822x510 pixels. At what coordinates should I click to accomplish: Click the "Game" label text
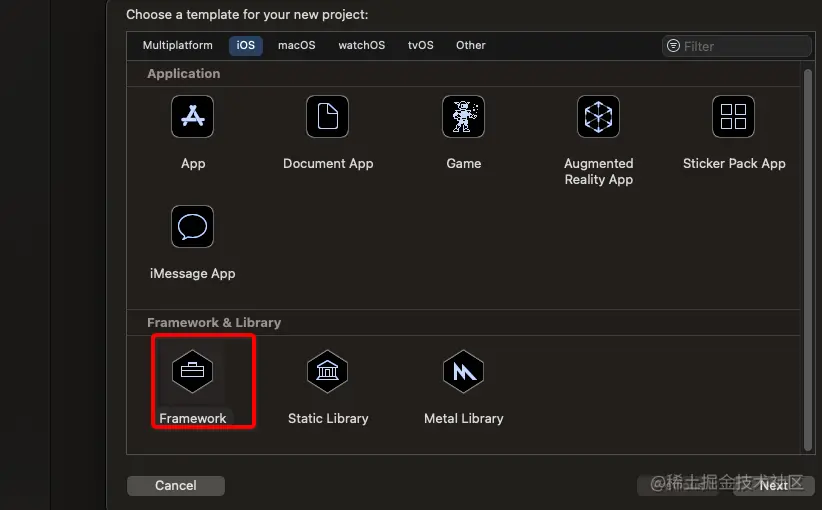click(463, 164)
